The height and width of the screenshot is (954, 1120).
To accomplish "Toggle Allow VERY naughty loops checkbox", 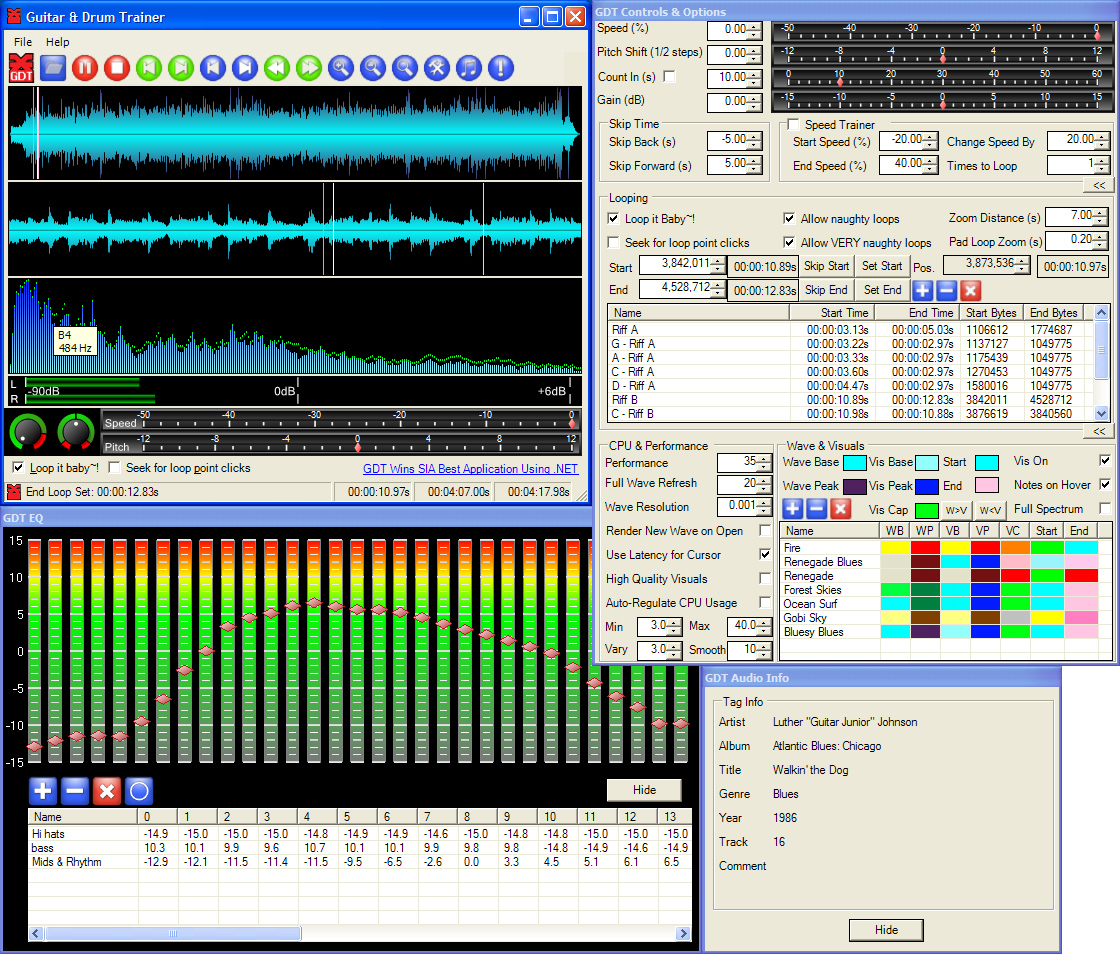I will (x=790, y=243).
